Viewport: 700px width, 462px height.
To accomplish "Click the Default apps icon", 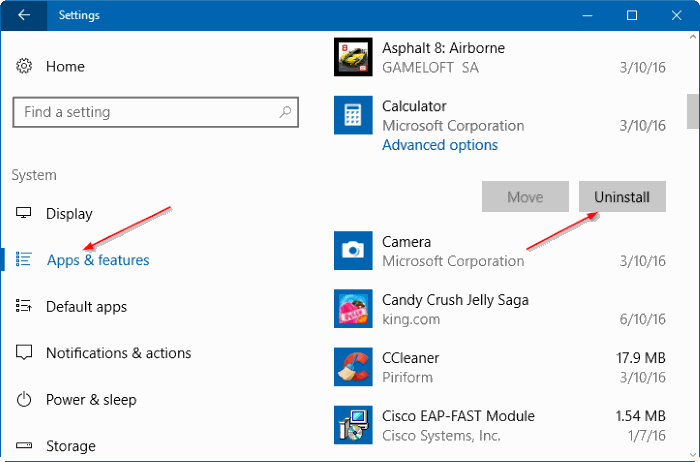I will (x=24, y=306).
